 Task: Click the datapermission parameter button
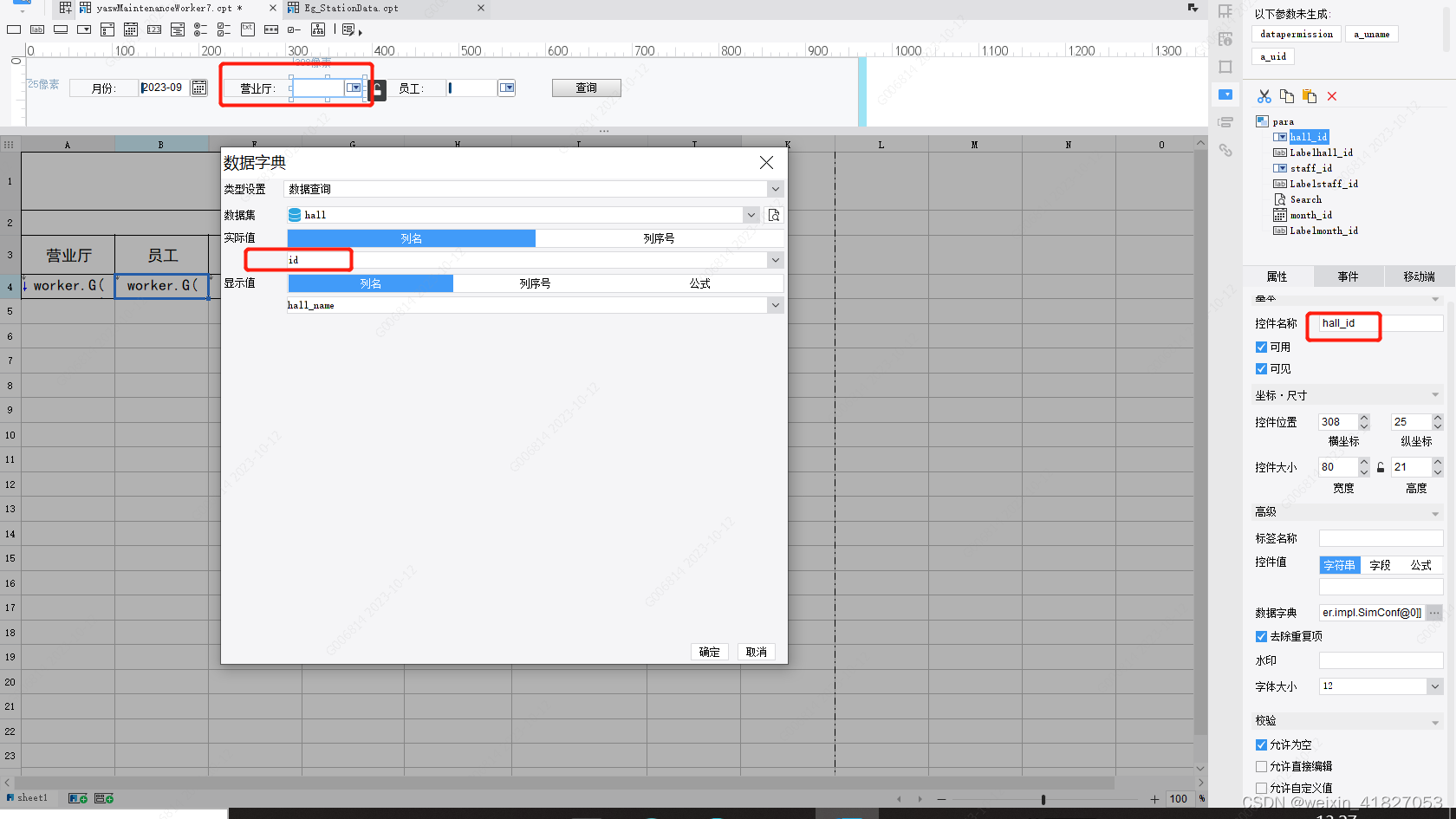(1297, 34)
